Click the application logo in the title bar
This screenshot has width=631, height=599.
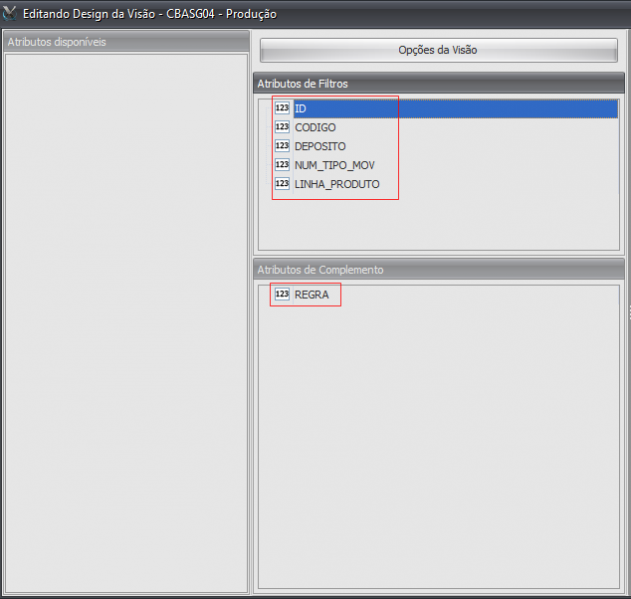pyautogui.click(x=10, y=14)
